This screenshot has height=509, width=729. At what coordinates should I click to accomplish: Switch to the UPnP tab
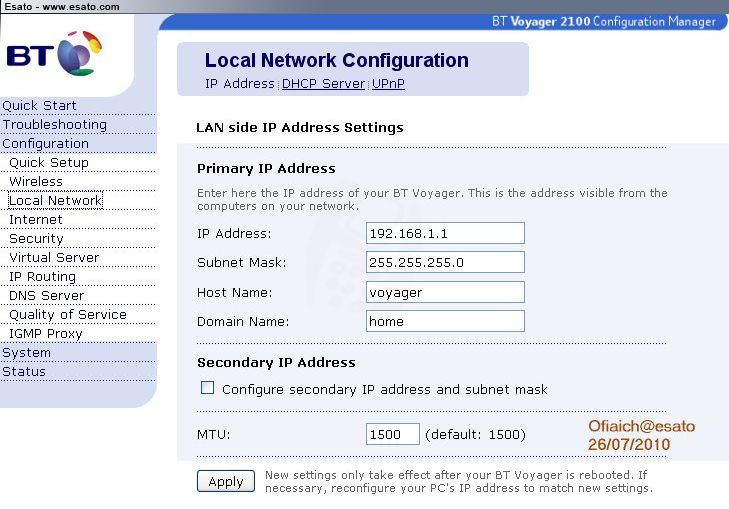pos(388,84)
